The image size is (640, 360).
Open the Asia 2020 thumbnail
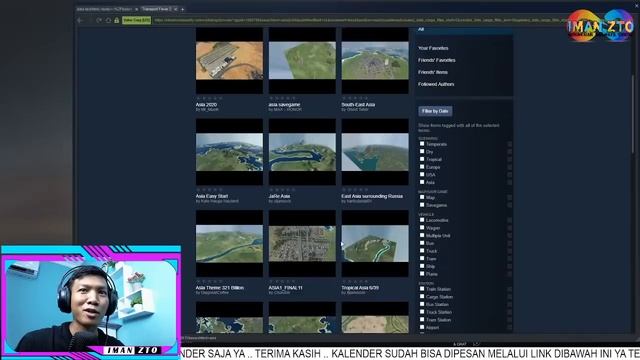point(229,60)
